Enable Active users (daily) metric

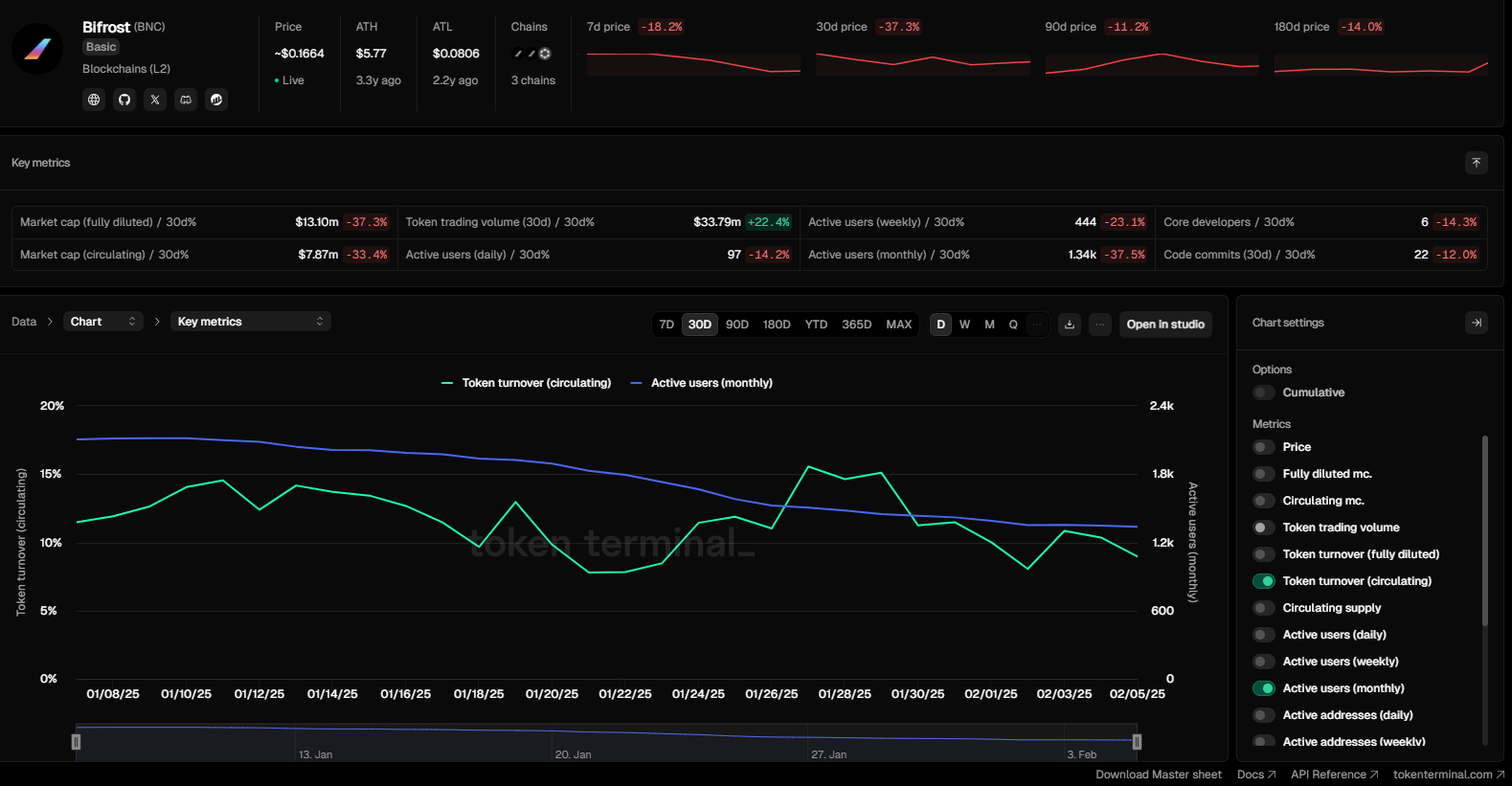click(1264, 635)
